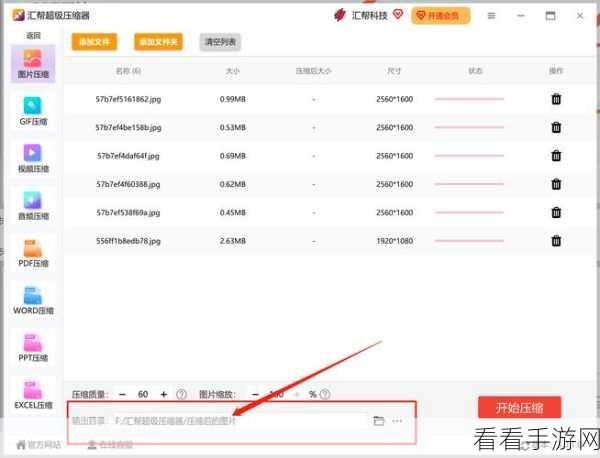Click the output directory path field
The height and width of the screenshot is (458, 600).
tap(241, 421)
